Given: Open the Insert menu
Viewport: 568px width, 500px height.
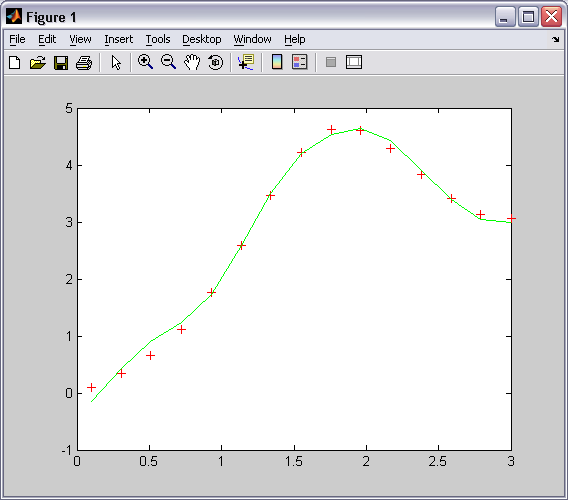Looking at the screenshot, I should [x=118, y=39].
